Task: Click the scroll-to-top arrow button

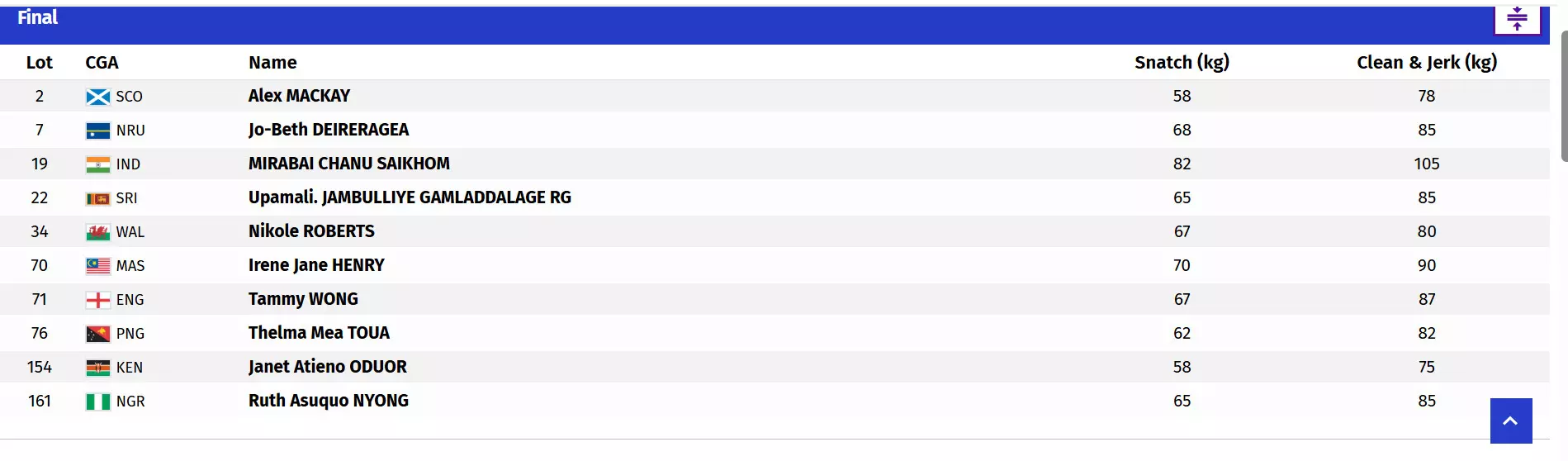Action: click(1511, 421)
